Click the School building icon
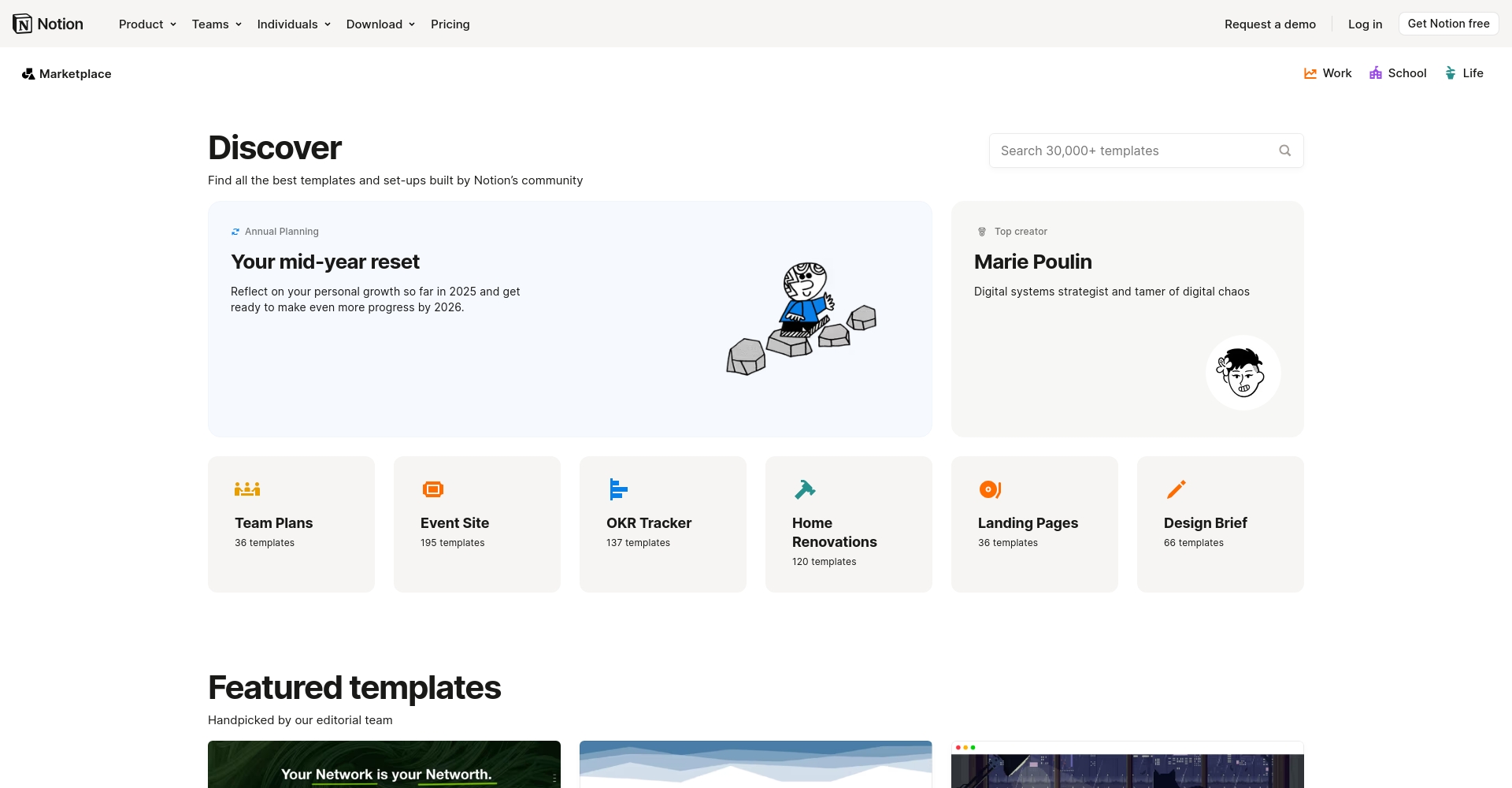1512x788 pixels. tap(1376, 73)
